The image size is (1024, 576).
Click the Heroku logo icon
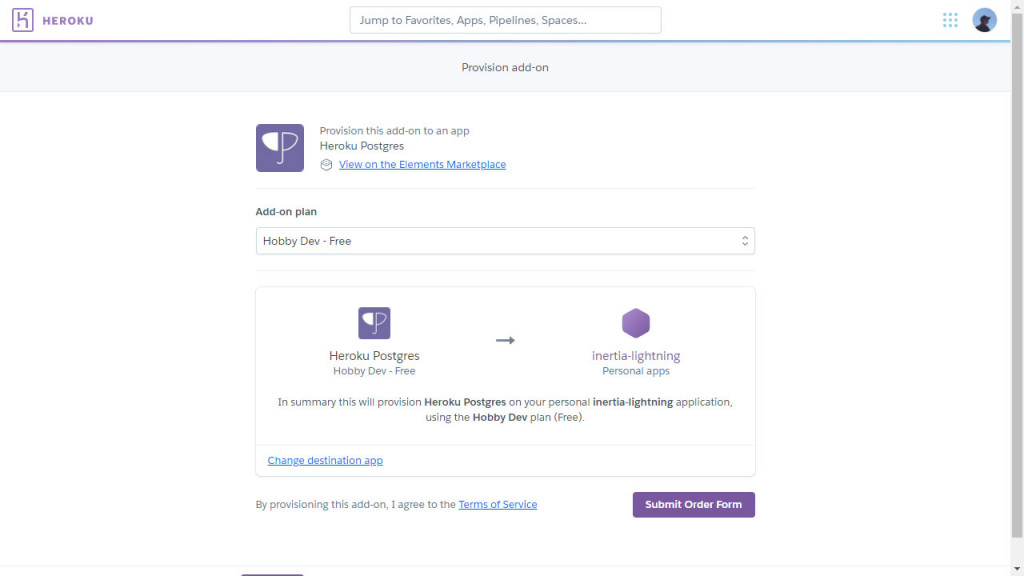tap(22, 20)
